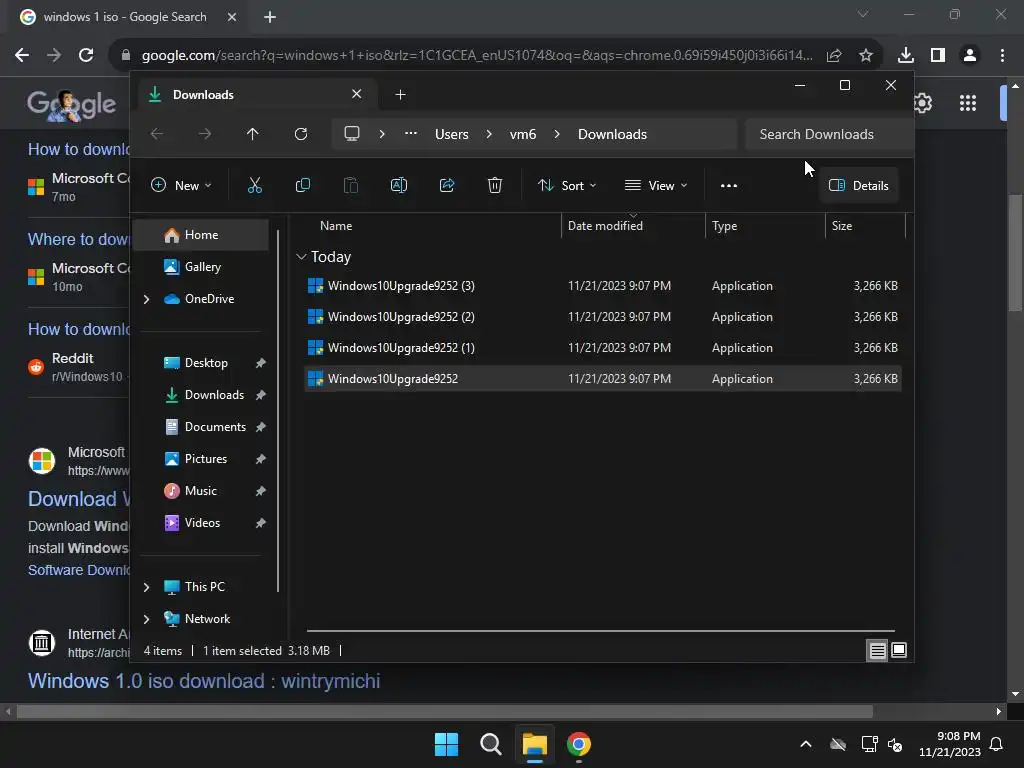Viewport: 1024px width, 768px height.
Task: Open Chrome three-dot menu
Action: coord(1002,55)
